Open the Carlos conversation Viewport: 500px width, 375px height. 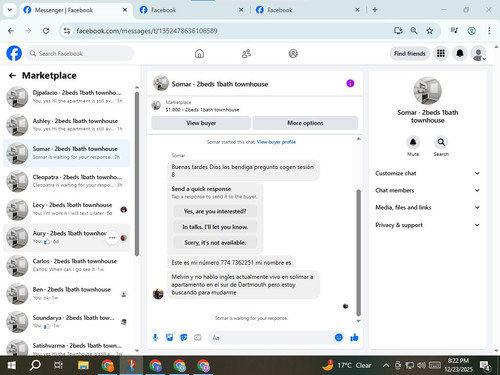[67, 265]
